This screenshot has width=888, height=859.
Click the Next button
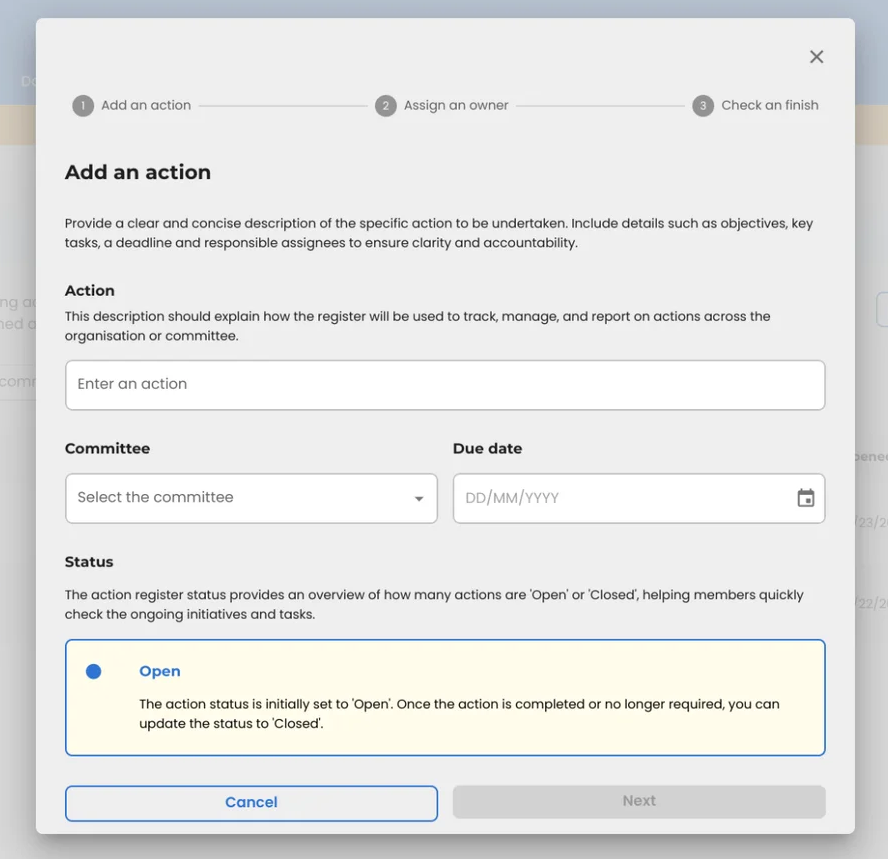click(639, 801)
